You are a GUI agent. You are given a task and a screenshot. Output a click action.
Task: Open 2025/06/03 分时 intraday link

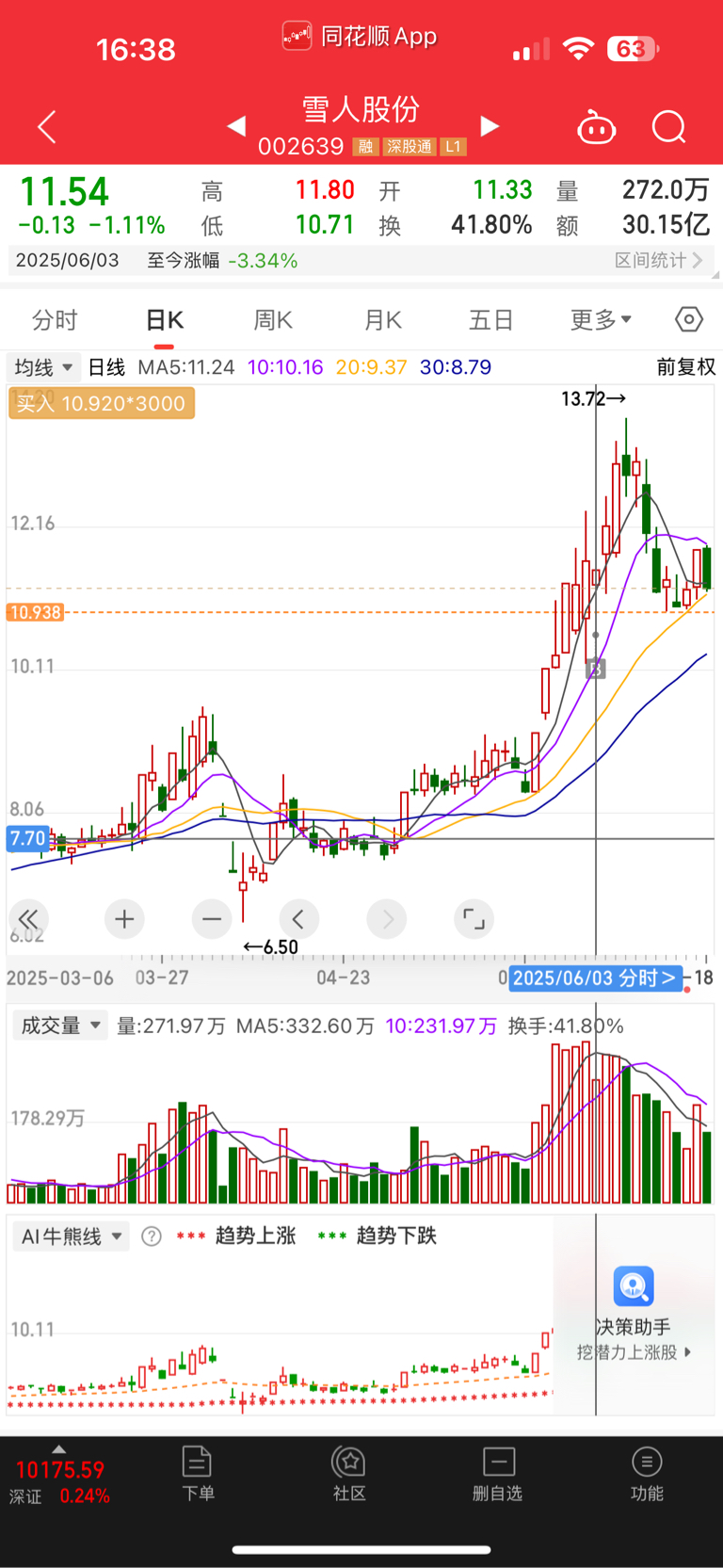point(596,978)
